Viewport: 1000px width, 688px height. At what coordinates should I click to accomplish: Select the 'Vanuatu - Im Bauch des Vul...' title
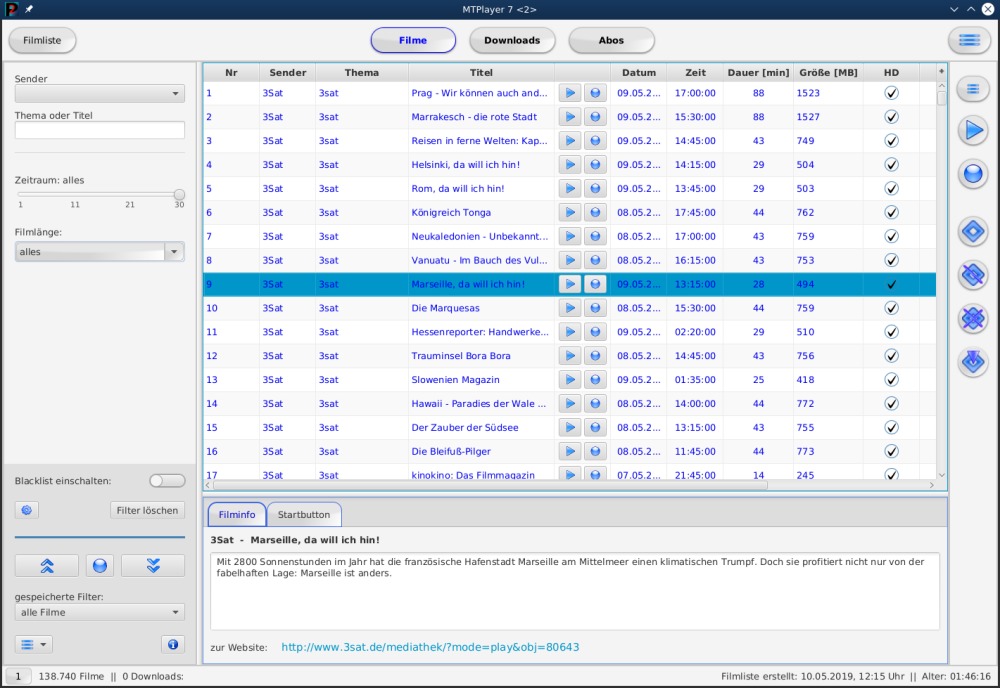click(479, 260)
